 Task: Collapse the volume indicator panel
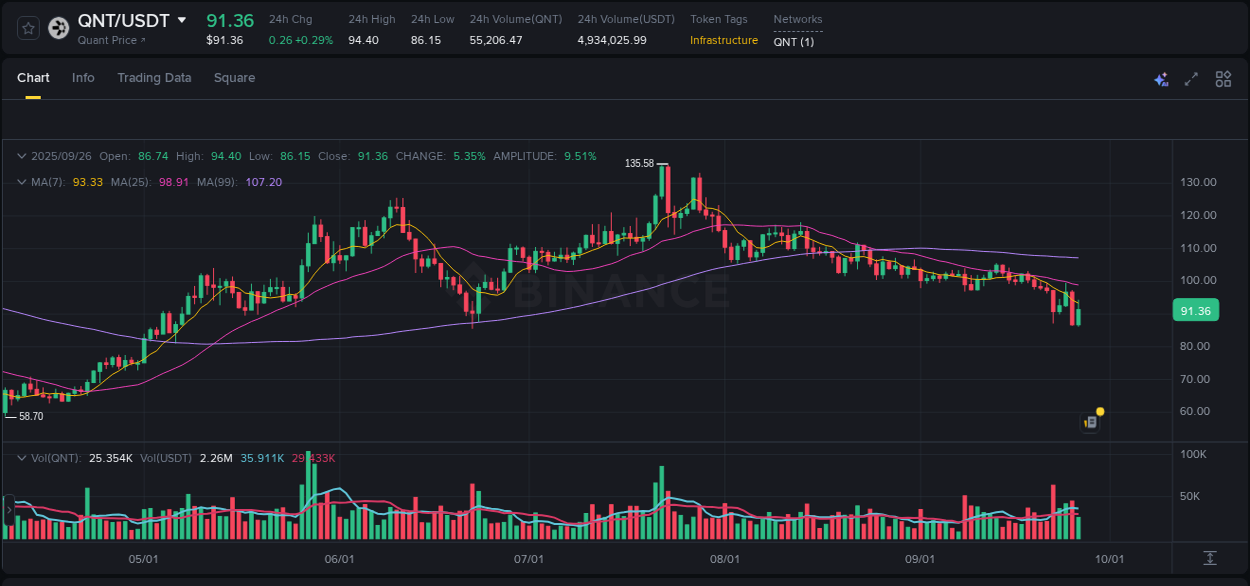[x=20, y=457]
